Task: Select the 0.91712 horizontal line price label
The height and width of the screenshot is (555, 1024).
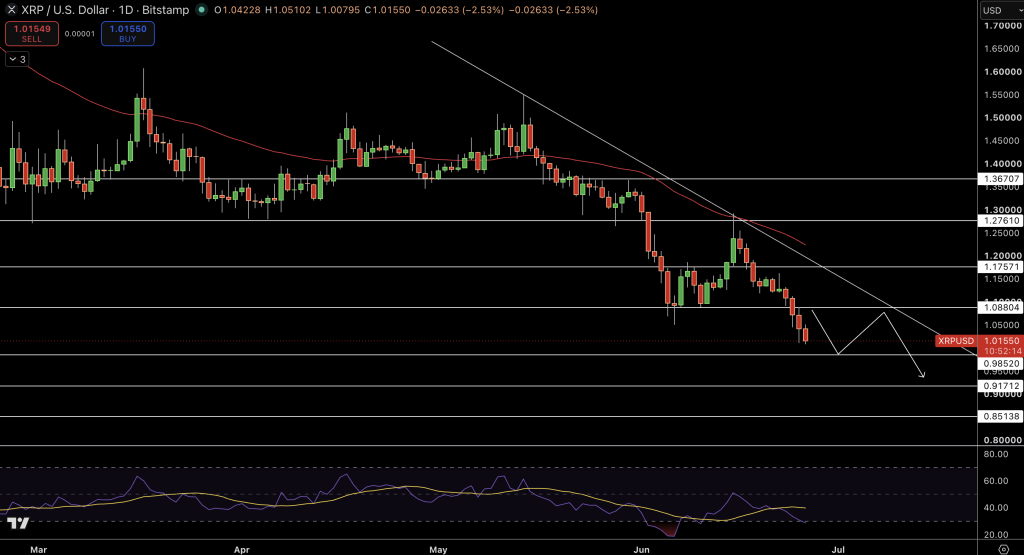Action: 1001,386
